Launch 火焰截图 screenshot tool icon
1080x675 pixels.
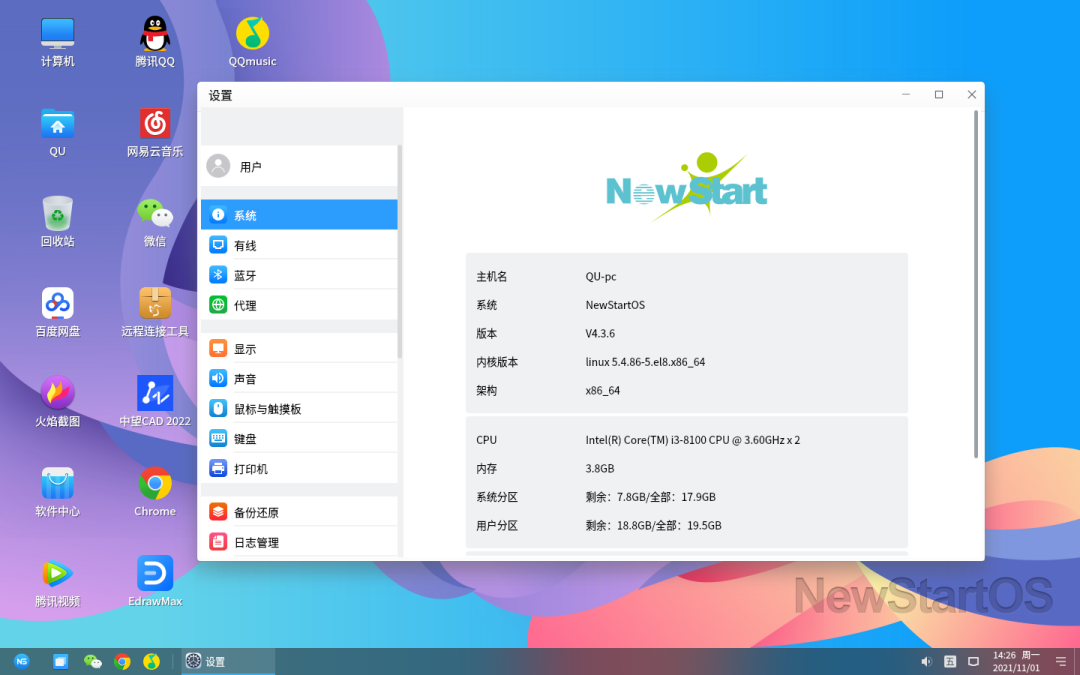pyautogui.click(x=57, y=402)
